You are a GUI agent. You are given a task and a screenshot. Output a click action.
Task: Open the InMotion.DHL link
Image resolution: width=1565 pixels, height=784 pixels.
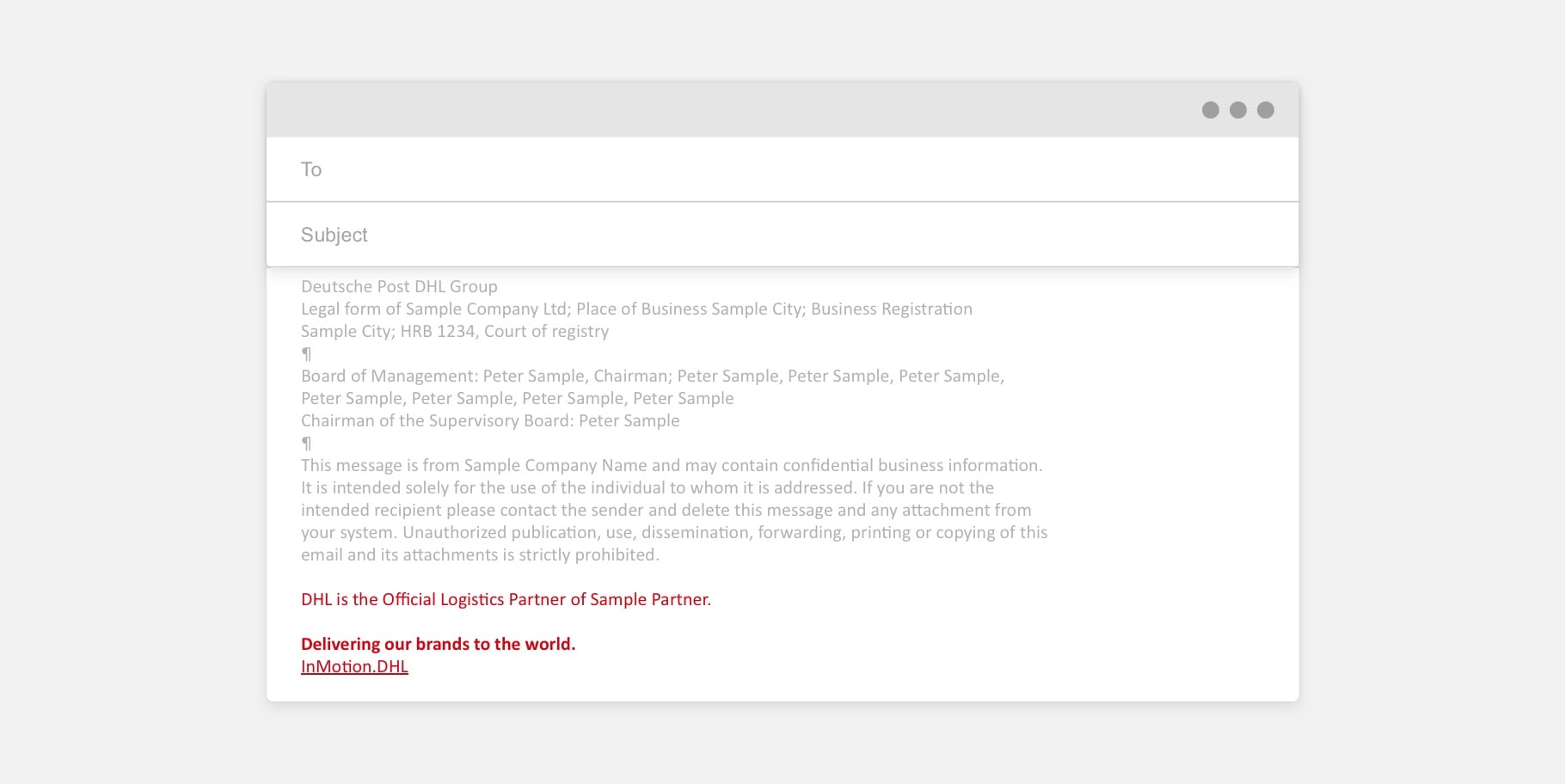(x=354, y=667)
